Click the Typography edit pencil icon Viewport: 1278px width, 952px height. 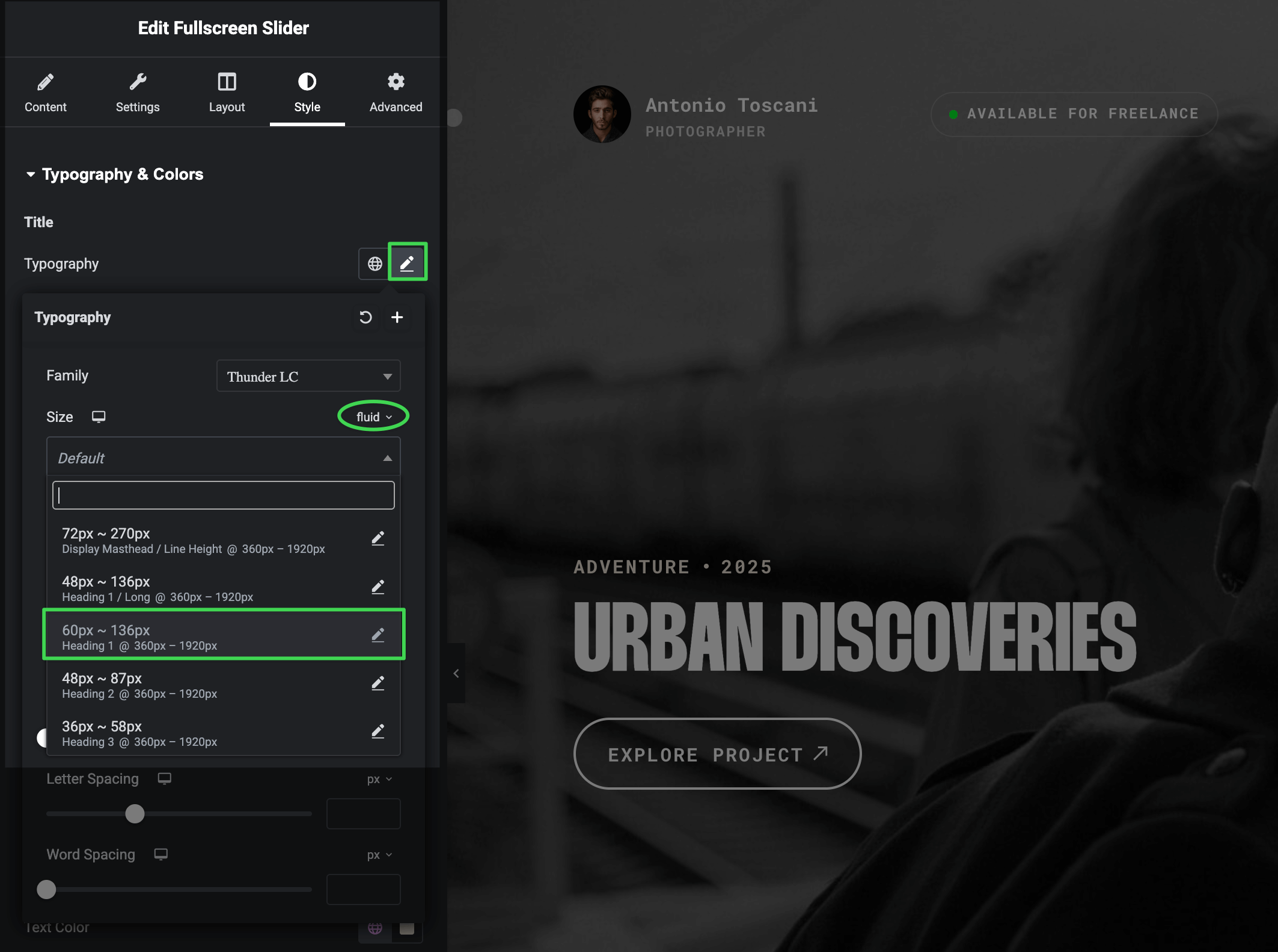[407, 263]
